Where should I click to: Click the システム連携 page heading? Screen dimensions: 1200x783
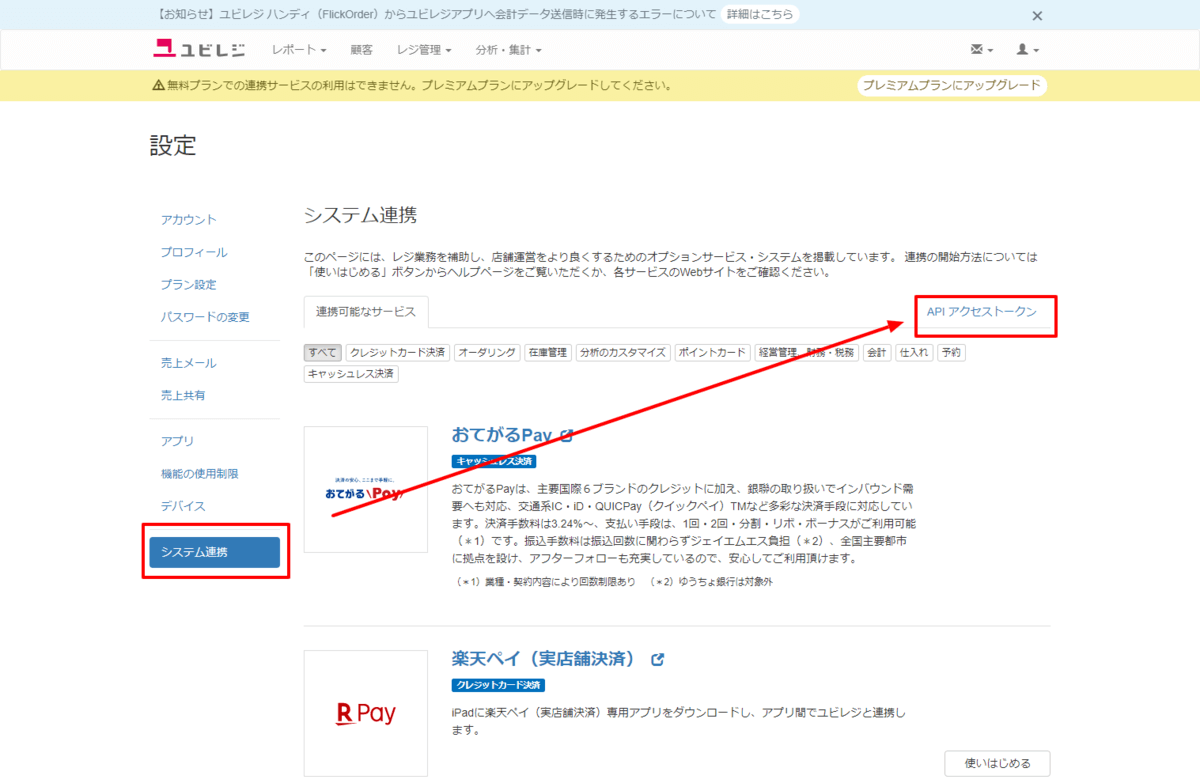tap(360, 215)
